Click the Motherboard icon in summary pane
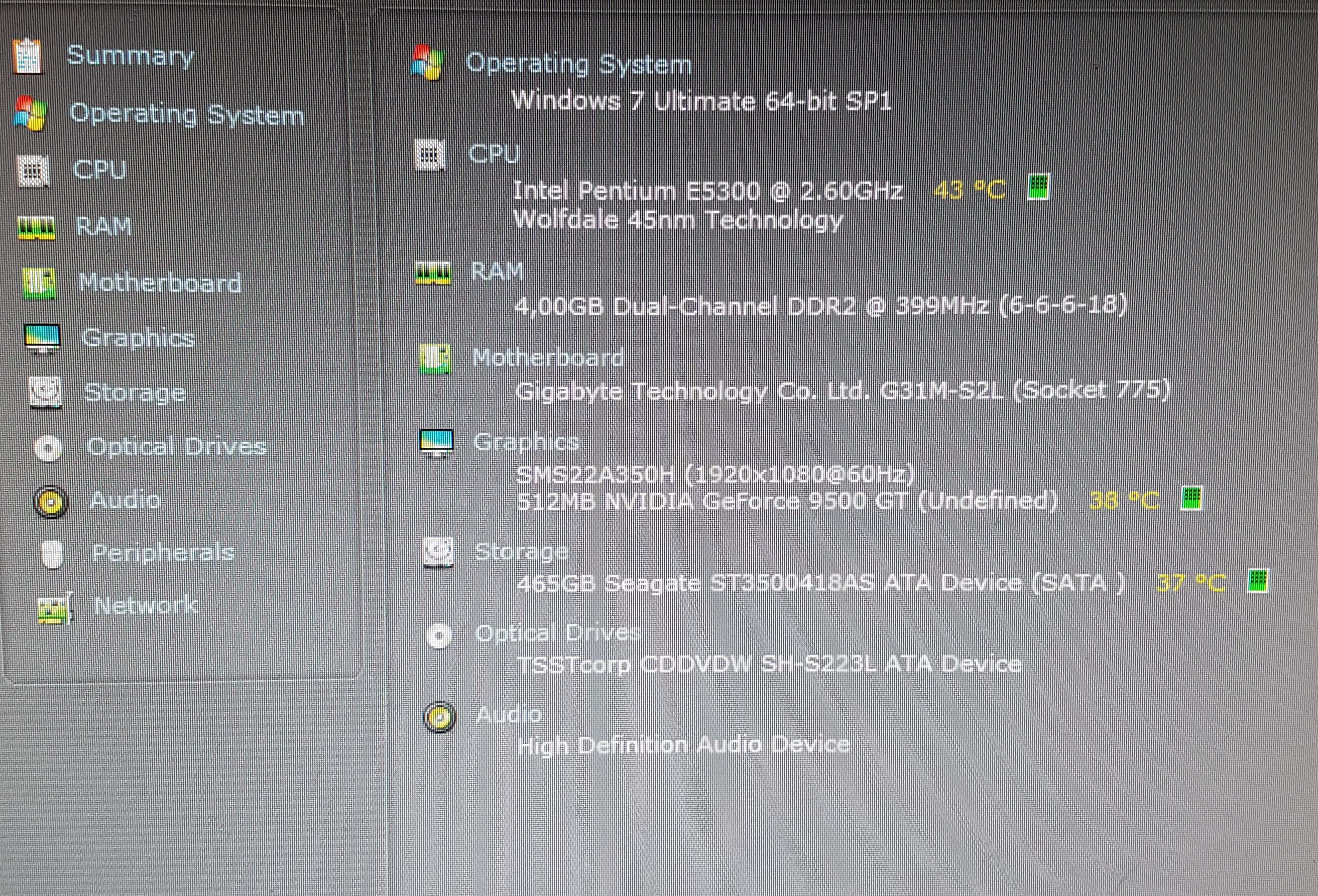Screen dimensions: 1318x896 tap(436, 359)
